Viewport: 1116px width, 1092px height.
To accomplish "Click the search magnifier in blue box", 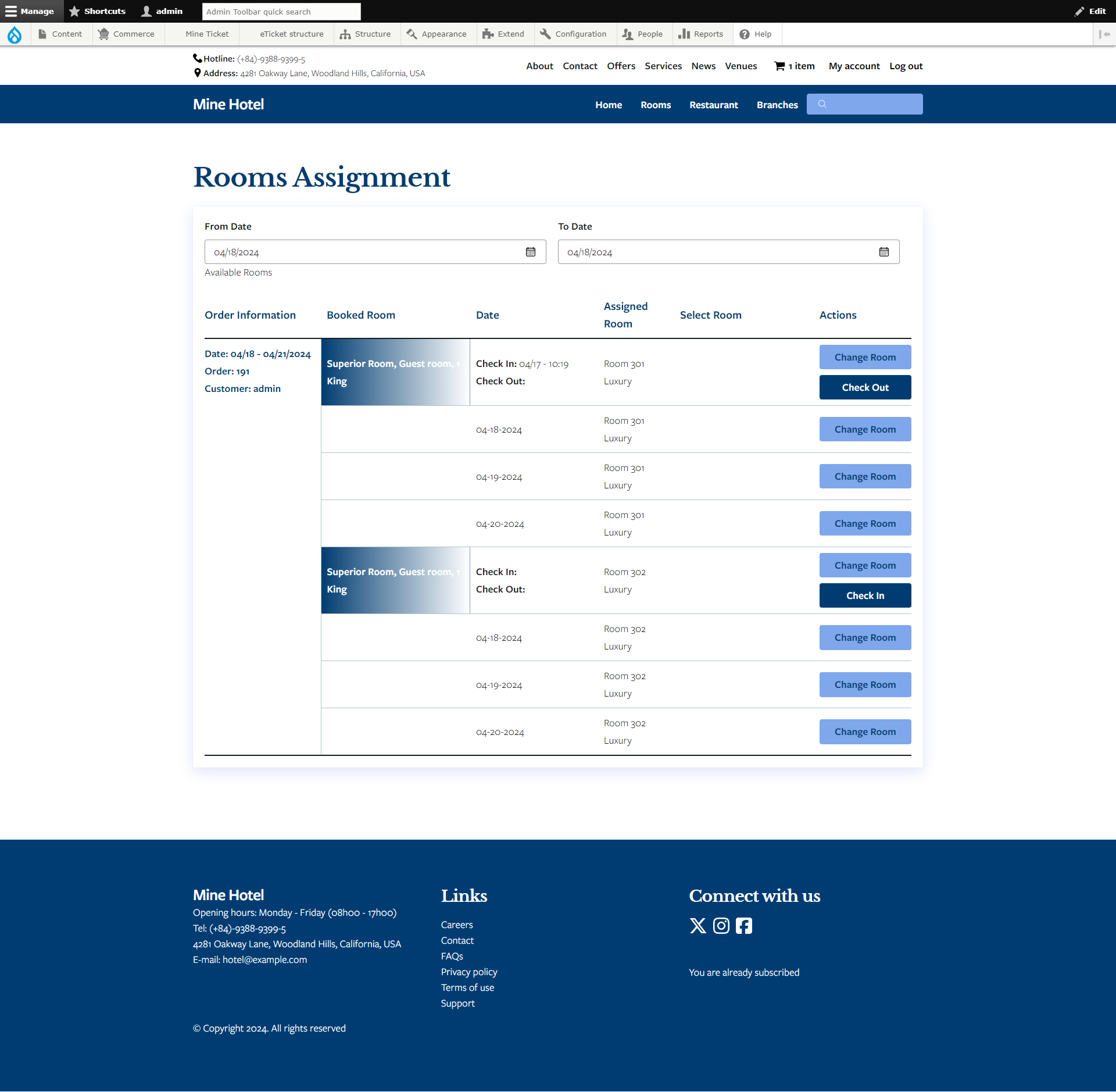I will [822, 105].
